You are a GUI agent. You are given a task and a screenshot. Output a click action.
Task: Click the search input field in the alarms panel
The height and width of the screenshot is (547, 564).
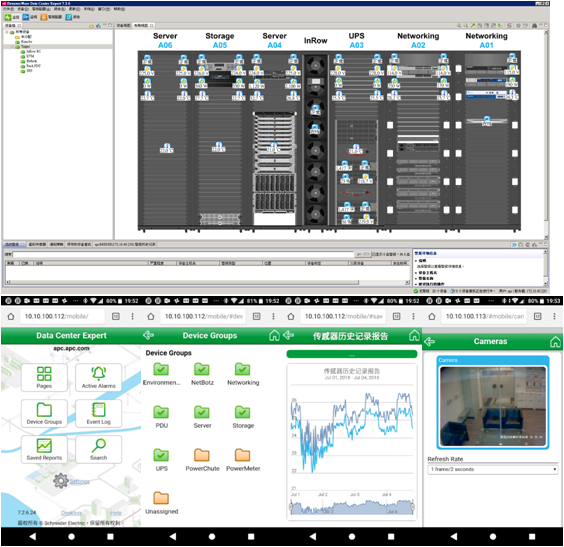pyautogui.click(x=183, y=254)
